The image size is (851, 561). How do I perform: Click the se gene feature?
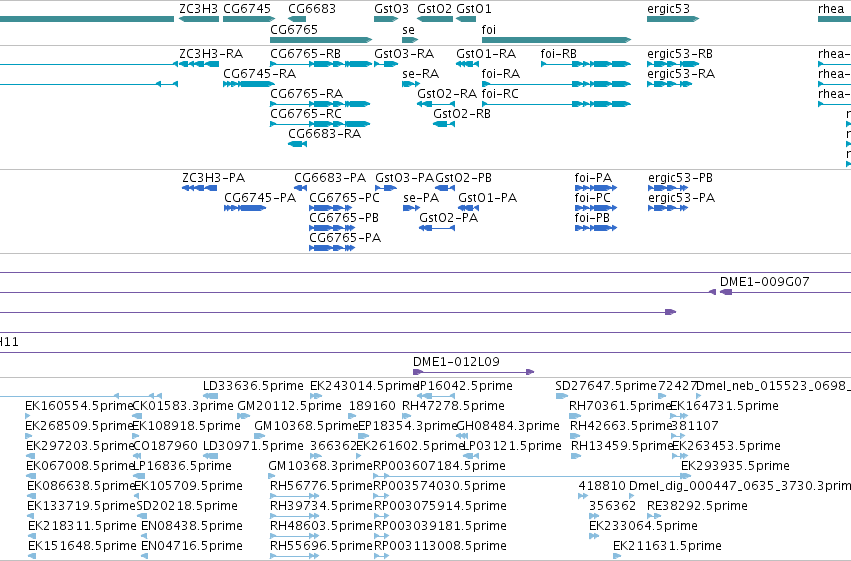pos(410,40)
